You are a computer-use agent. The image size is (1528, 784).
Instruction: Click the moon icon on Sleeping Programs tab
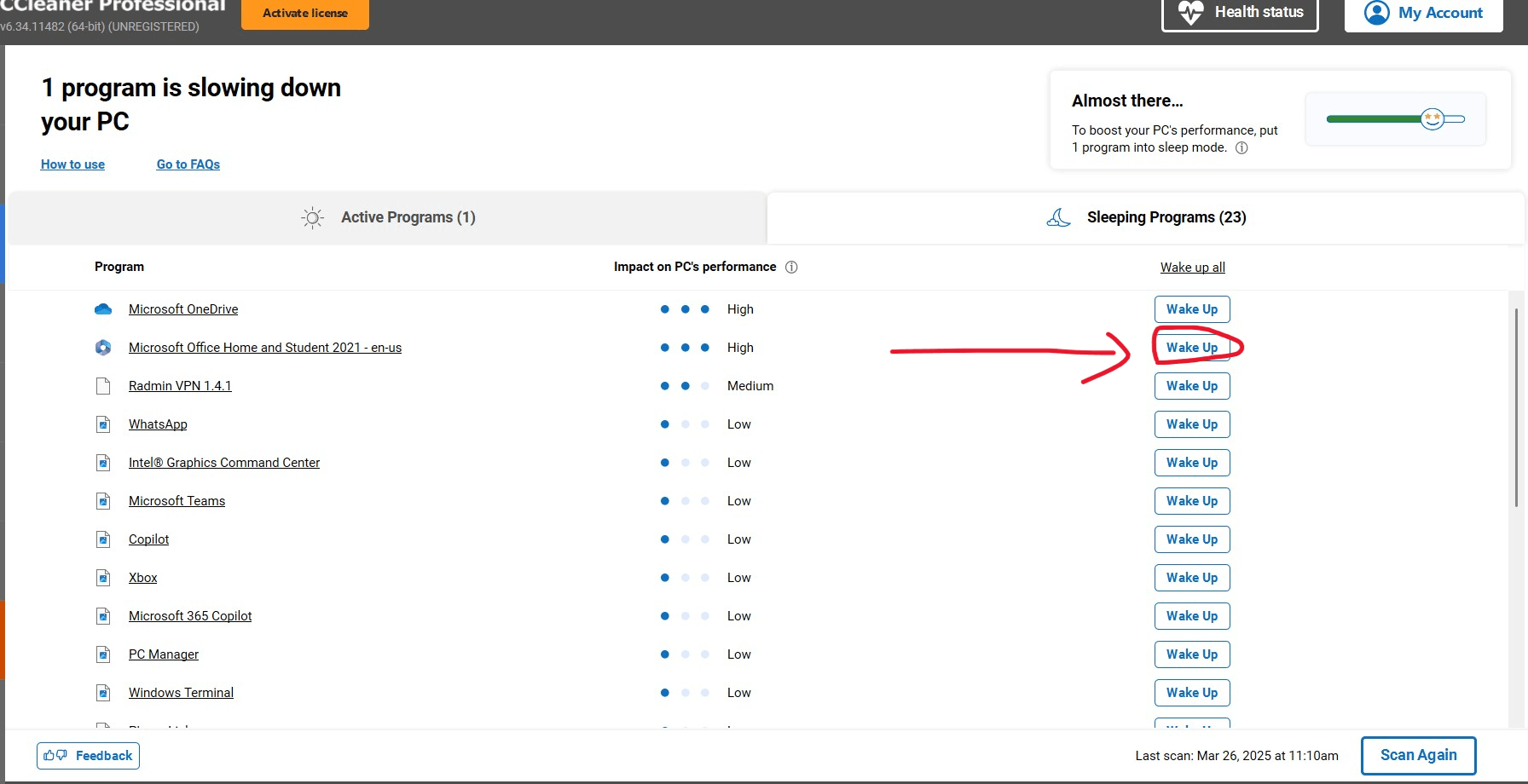click(x=1059, y=217)
